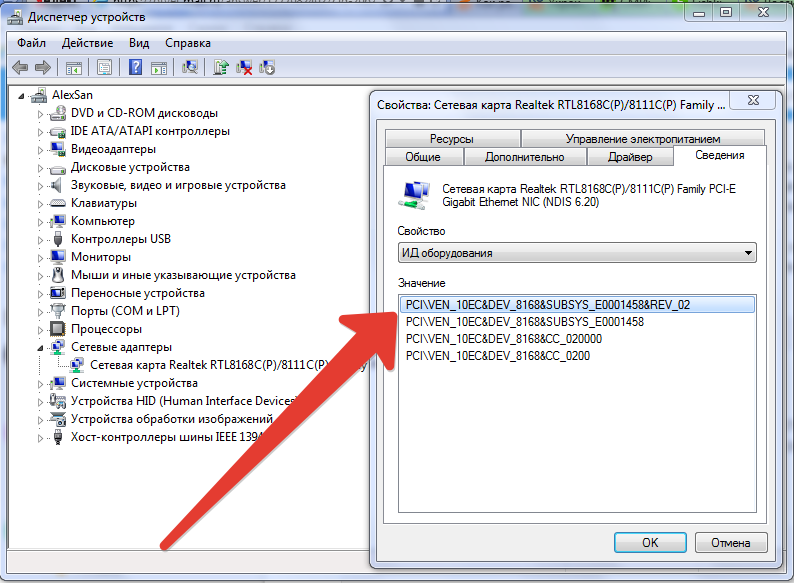794x583 pixels.
Task: Open the Действие menu
Action: 87,43
